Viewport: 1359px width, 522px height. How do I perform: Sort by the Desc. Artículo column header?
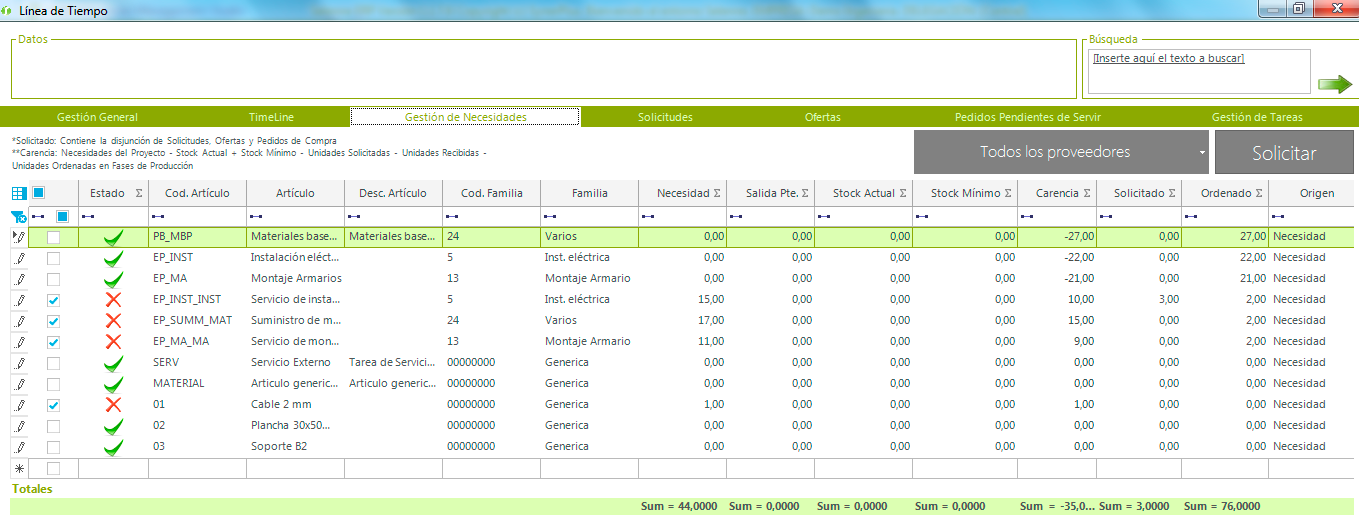tap(393, 193)
